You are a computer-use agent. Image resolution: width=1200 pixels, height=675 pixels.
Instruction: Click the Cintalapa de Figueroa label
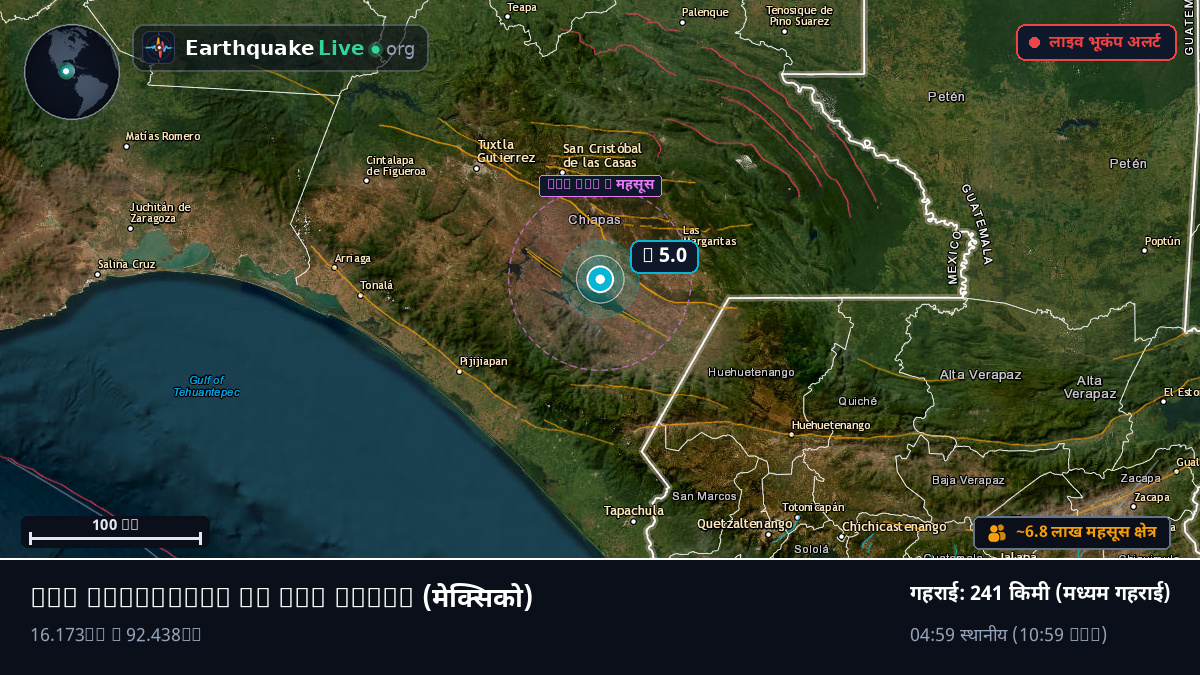click(396, 165)
